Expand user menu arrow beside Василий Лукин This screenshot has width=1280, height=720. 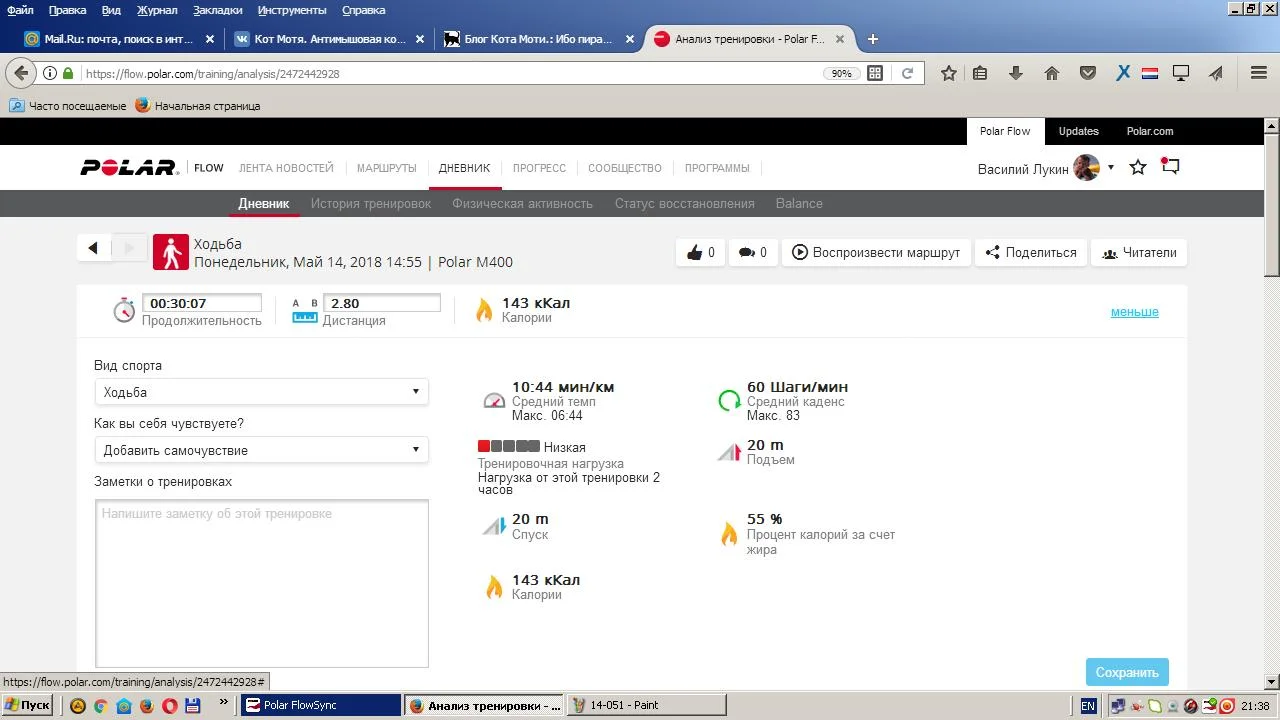pos(1110,168)
